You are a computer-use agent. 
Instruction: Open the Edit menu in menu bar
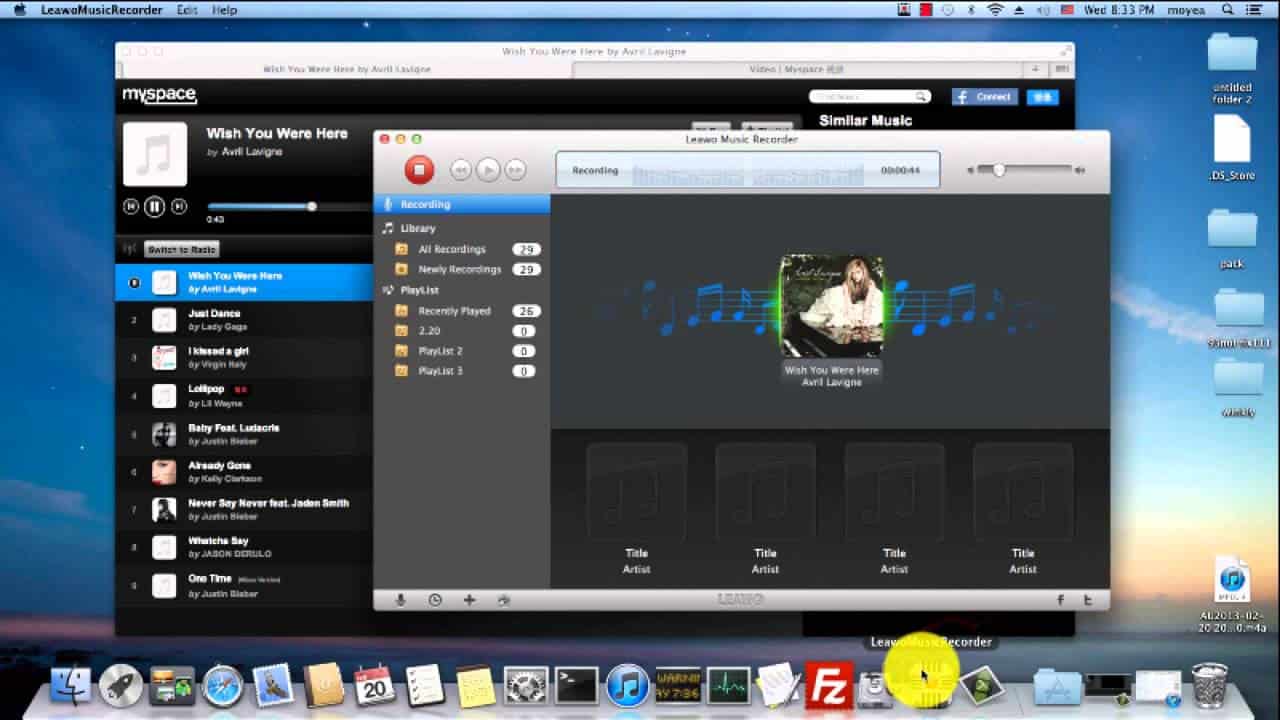187,10
